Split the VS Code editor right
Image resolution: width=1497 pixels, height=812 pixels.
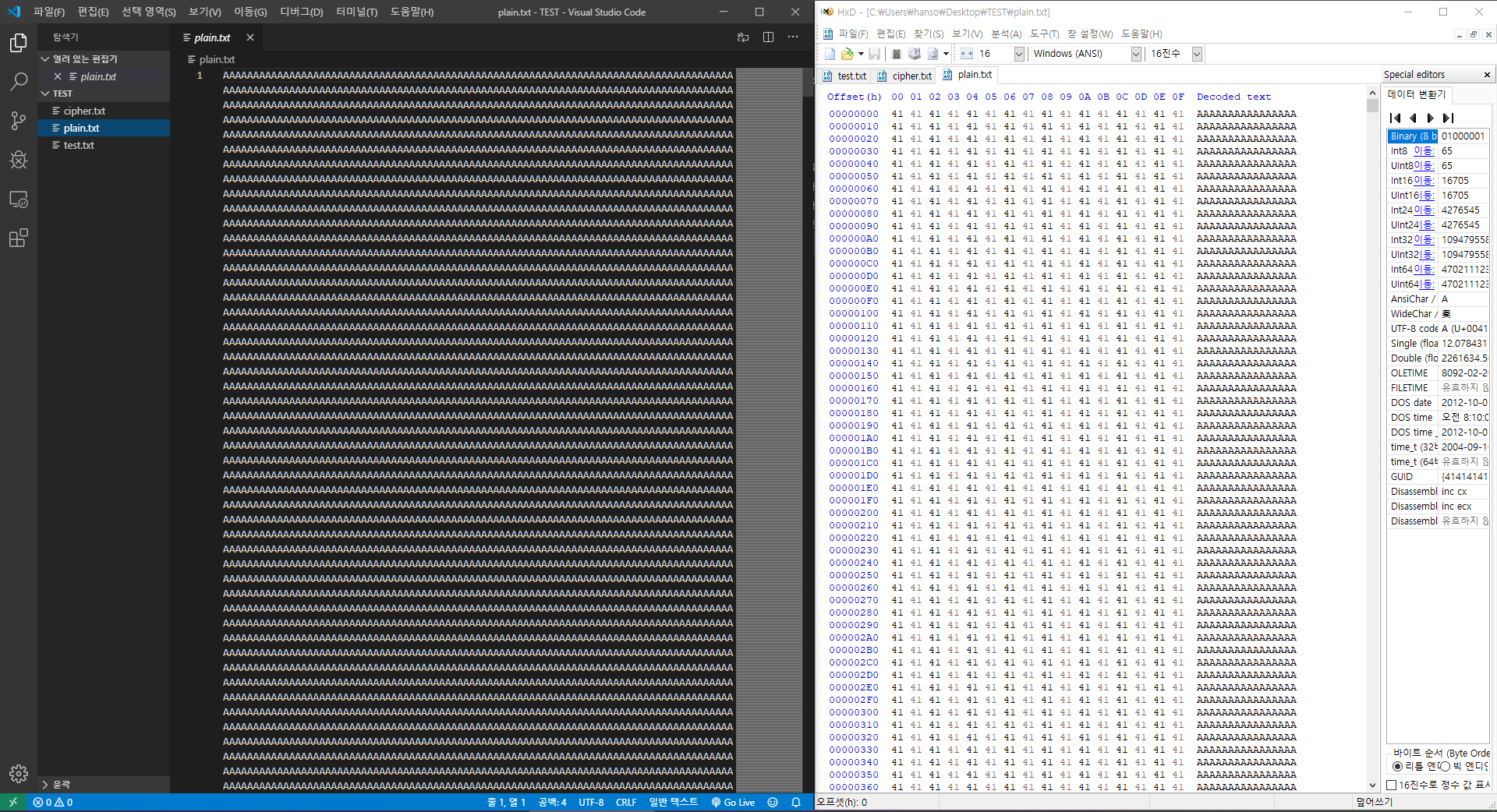[768, 37]
